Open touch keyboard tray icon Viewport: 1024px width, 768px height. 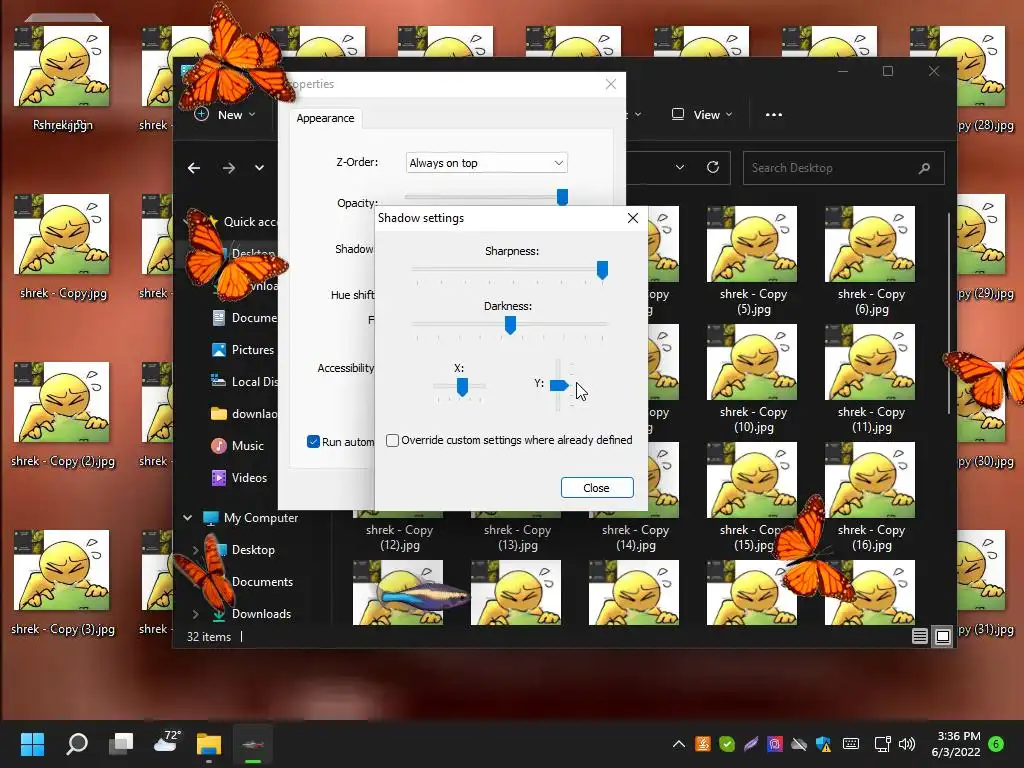pos(851,744)
